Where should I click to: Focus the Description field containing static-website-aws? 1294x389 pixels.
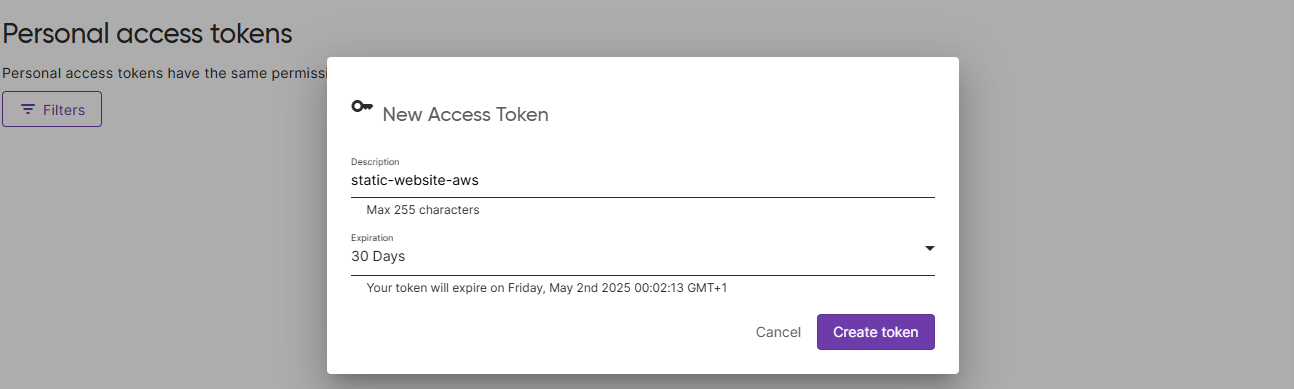pyautogui.click(x=642, y=181)
